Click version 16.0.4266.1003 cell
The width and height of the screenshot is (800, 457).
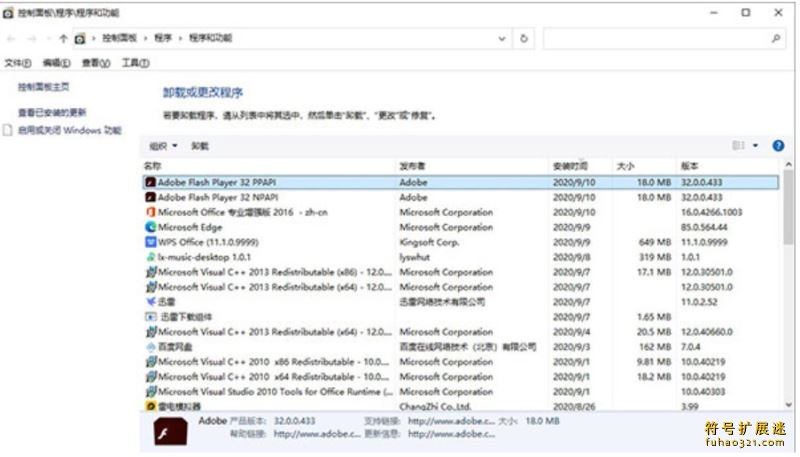pyautogui.click(x=711, y=212)
